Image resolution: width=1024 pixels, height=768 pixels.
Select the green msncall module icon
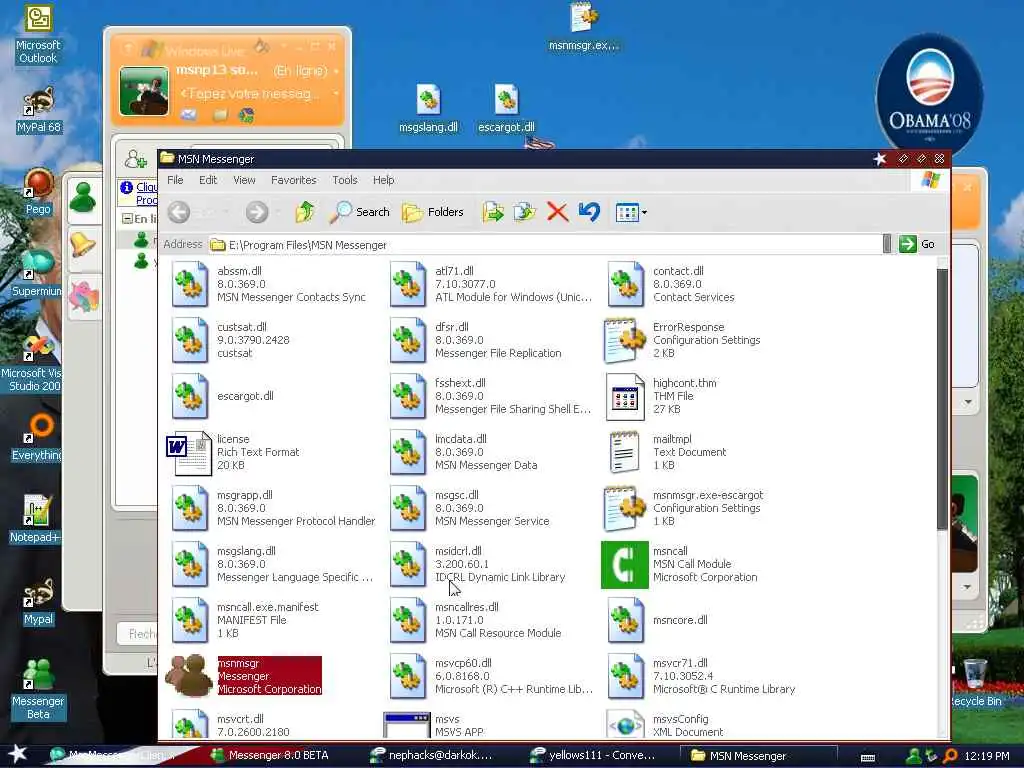624,564
